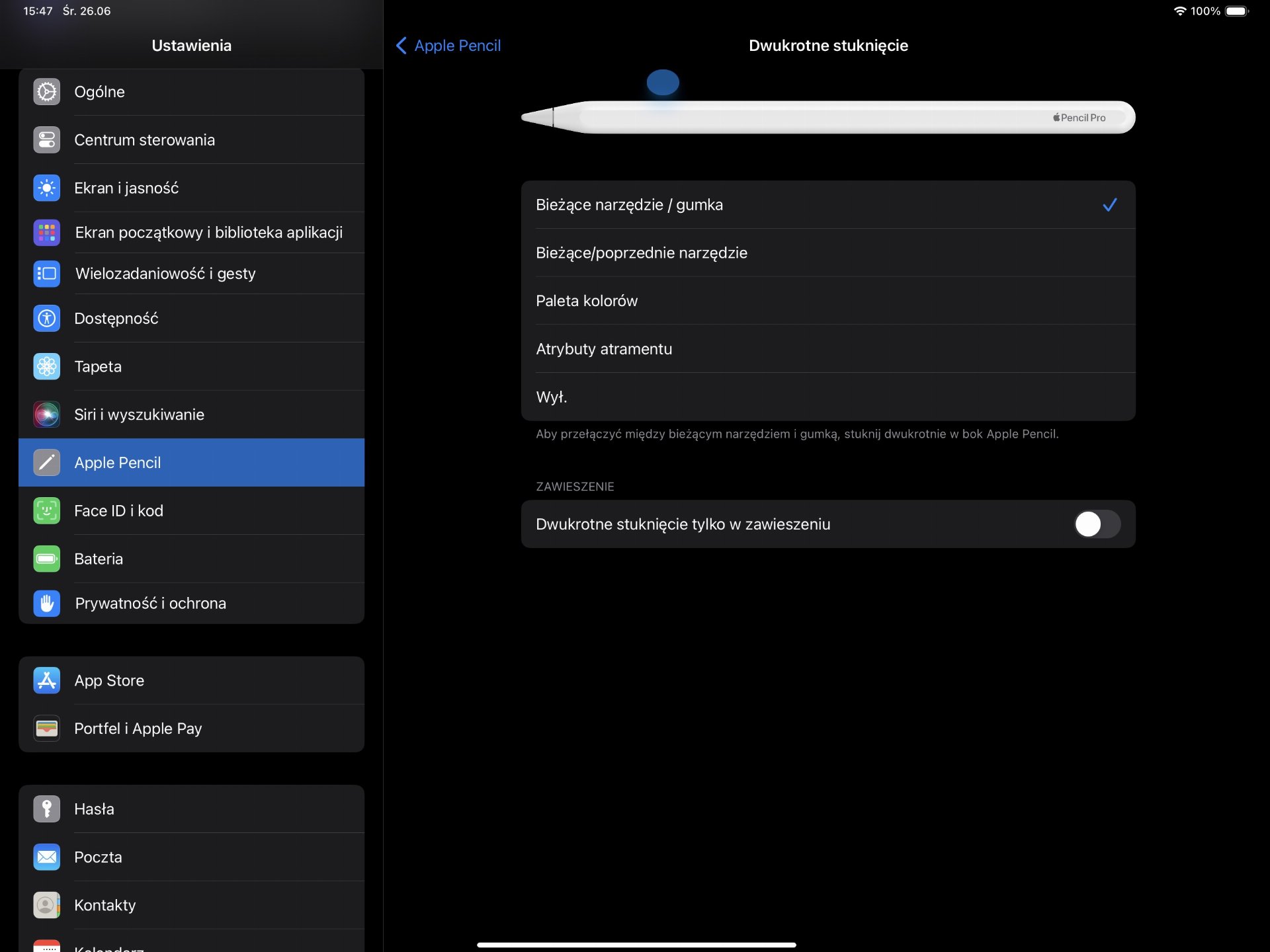Screen dimensions: 1270x952
Task: Tap Wi-Fi status bar icon
Action: pyautogui.click(x=1180, y=11)
